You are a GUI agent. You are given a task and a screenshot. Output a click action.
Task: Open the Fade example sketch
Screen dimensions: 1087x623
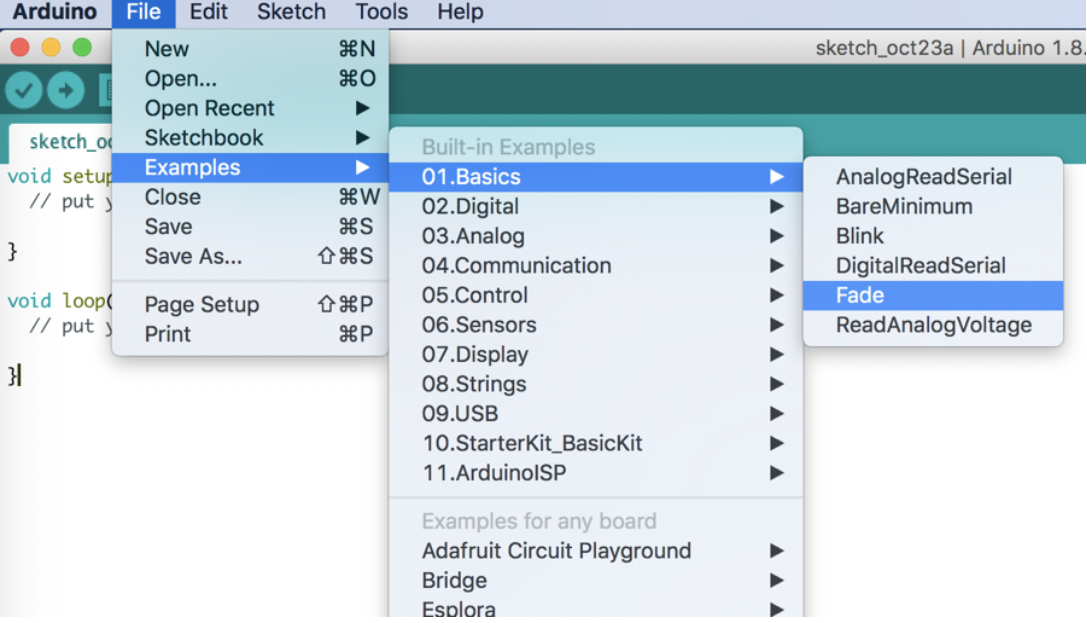(933, 295)
